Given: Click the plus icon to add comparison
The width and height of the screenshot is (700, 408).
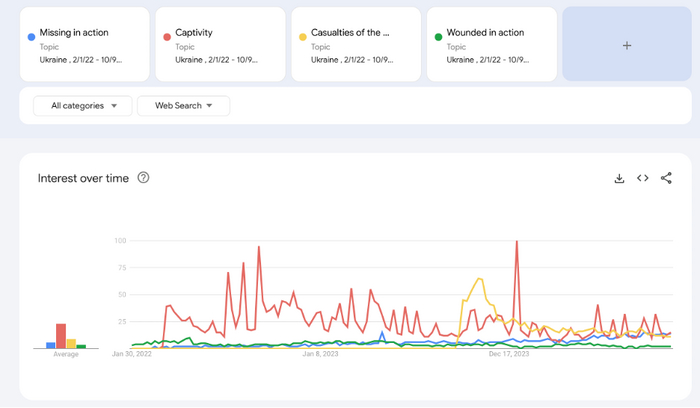Looking at the screenshot, I should tap(627, 45).
